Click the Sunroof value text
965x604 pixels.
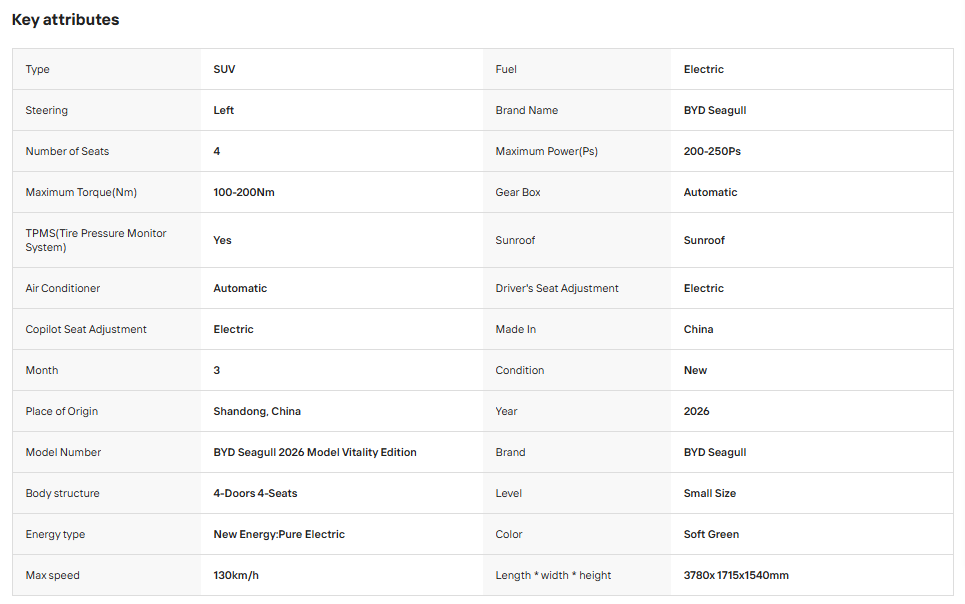pyautogui.click(x=704, y=240)
